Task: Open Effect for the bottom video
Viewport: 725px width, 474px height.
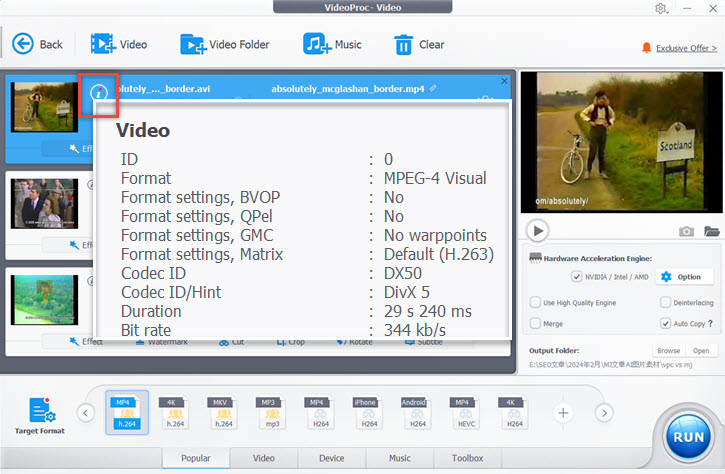Action: (86, 342)
